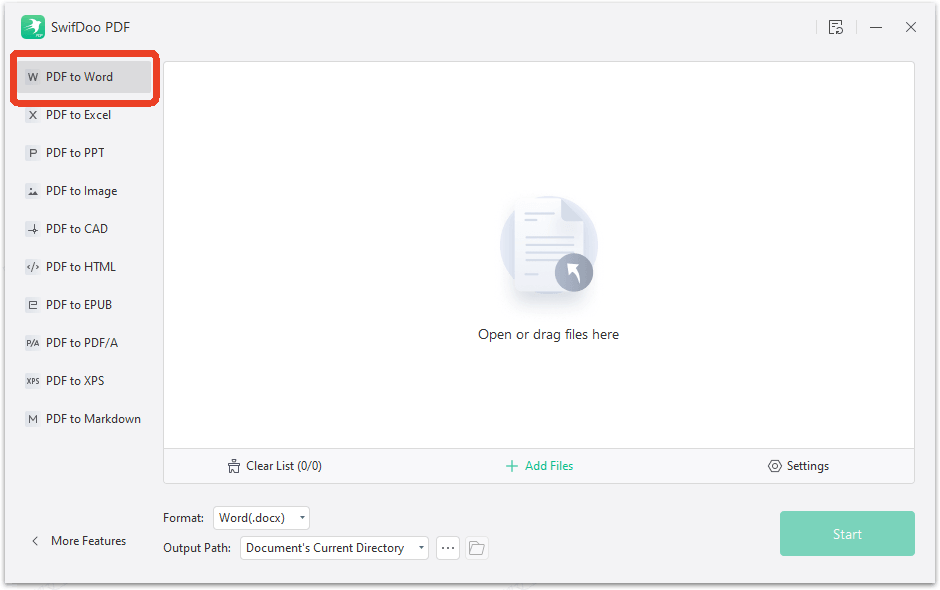Viewport: 940px width, 590px height.
Task: Click the book icon beside PDF to EPUB
Action: 33,305
